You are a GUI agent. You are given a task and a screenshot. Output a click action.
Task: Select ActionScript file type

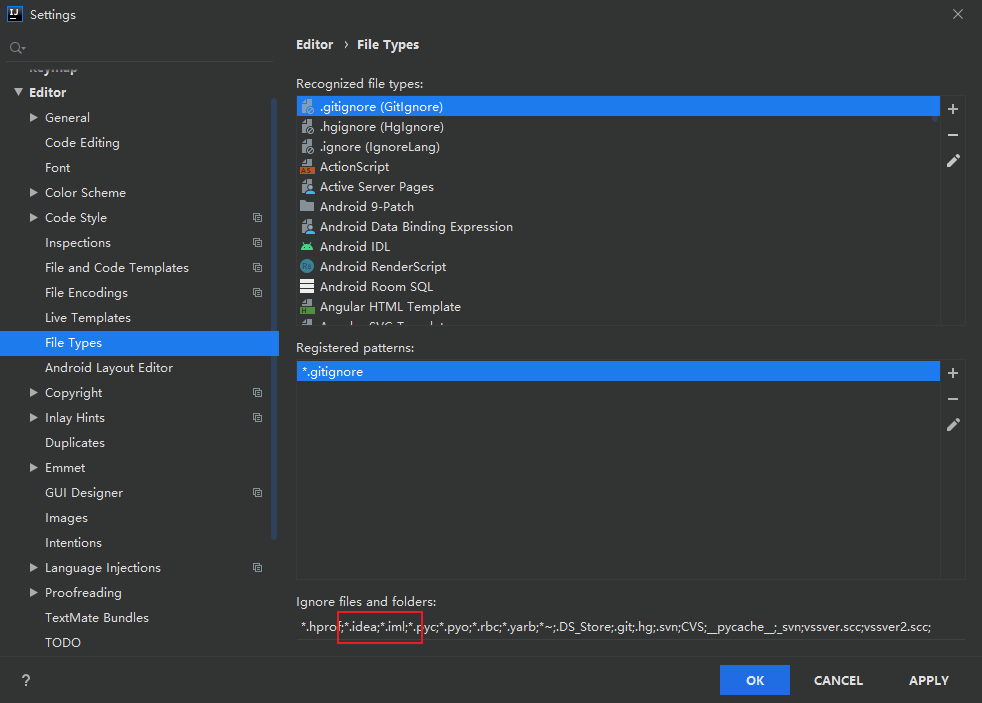[x=354, y=167]
